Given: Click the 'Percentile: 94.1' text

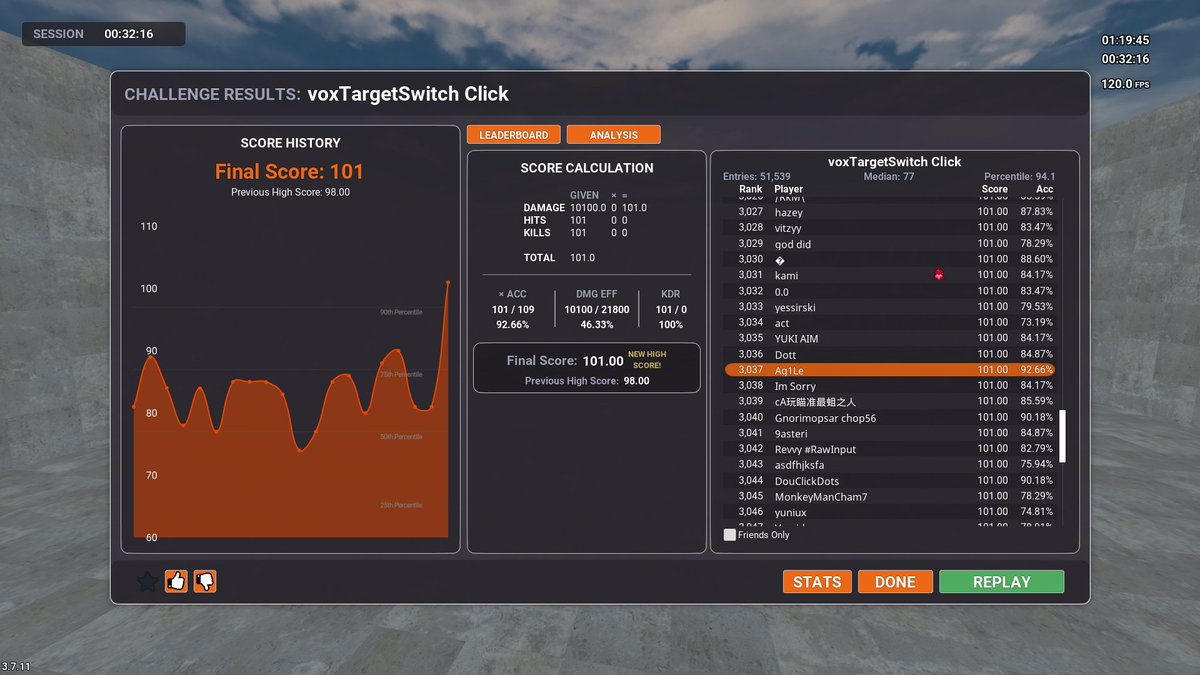Looking at the screenshot, I should (1020, 177).
